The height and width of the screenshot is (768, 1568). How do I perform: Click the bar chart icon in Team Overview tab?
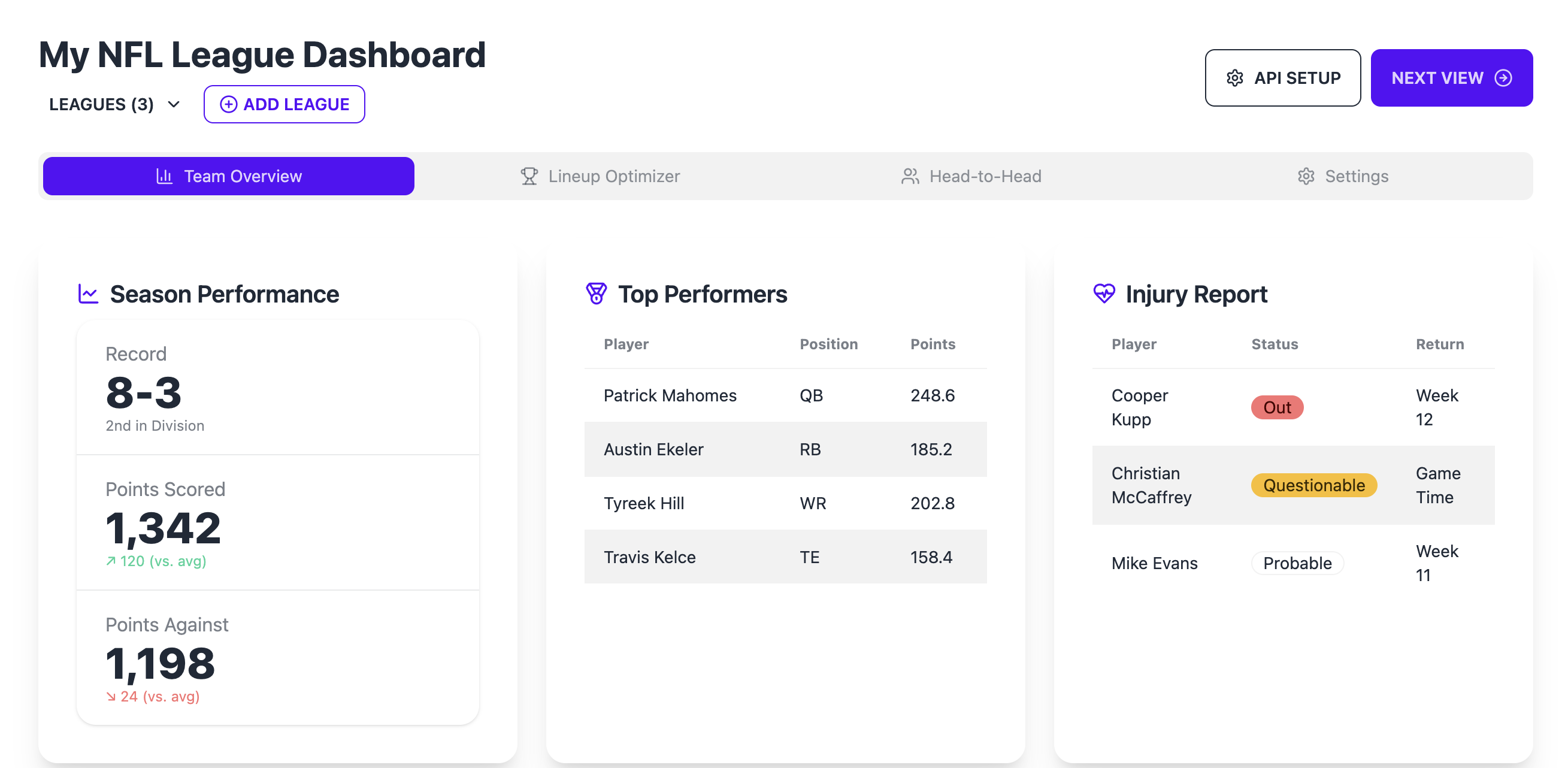pyautogui.click(x=164, y=176)
